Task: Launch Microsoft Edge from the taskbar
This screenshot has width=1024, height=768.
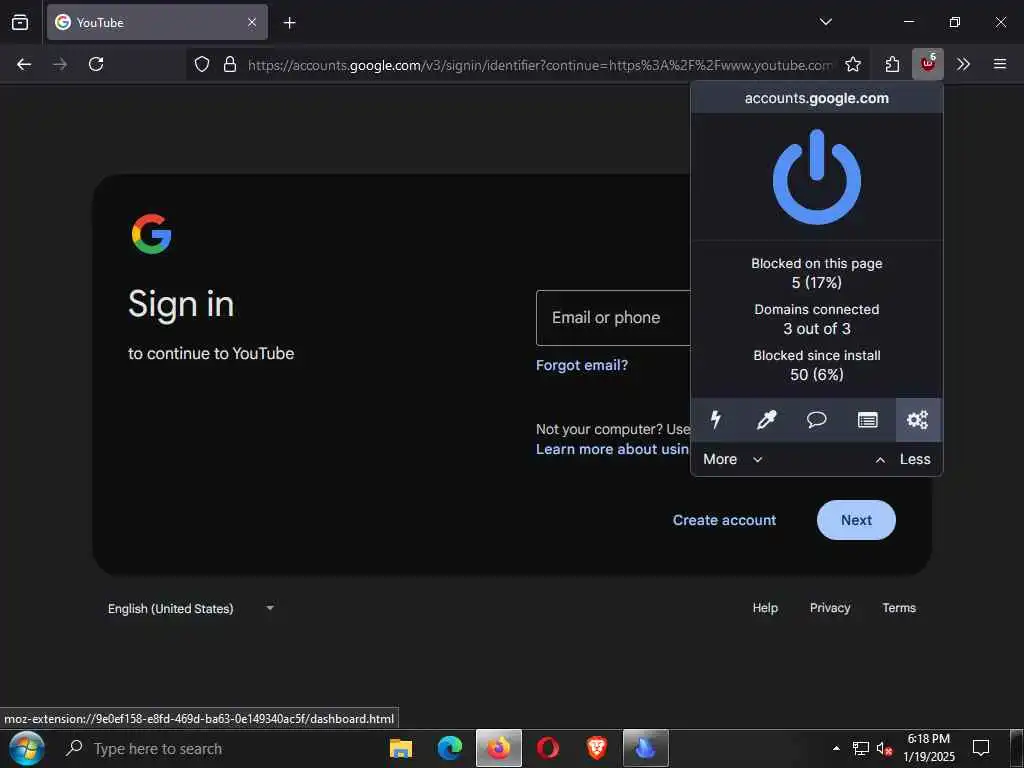Action: 449,748
